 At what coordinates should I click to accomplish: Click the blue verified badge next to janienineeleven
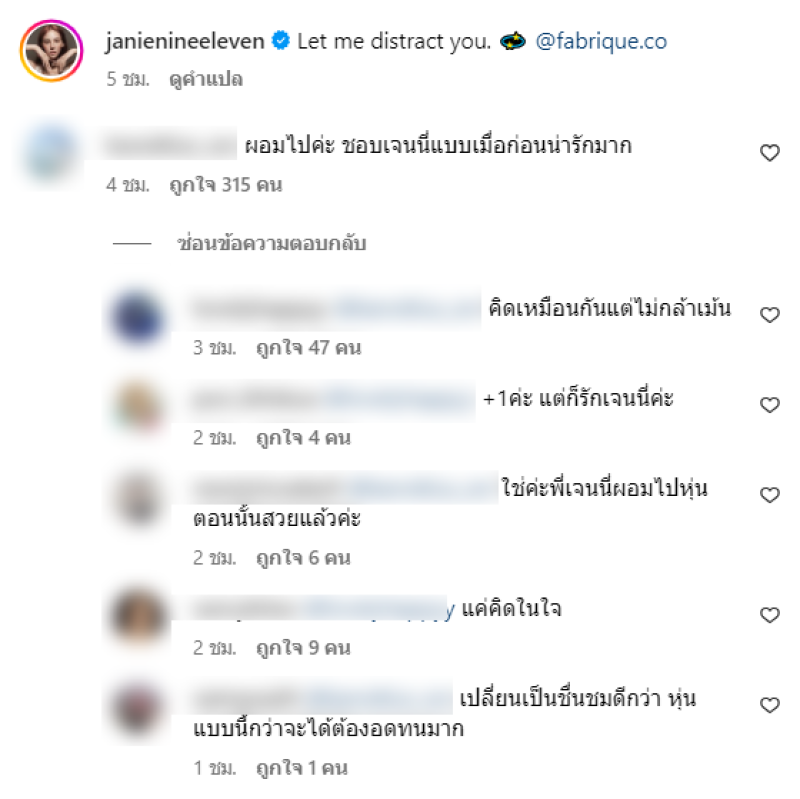280,40
